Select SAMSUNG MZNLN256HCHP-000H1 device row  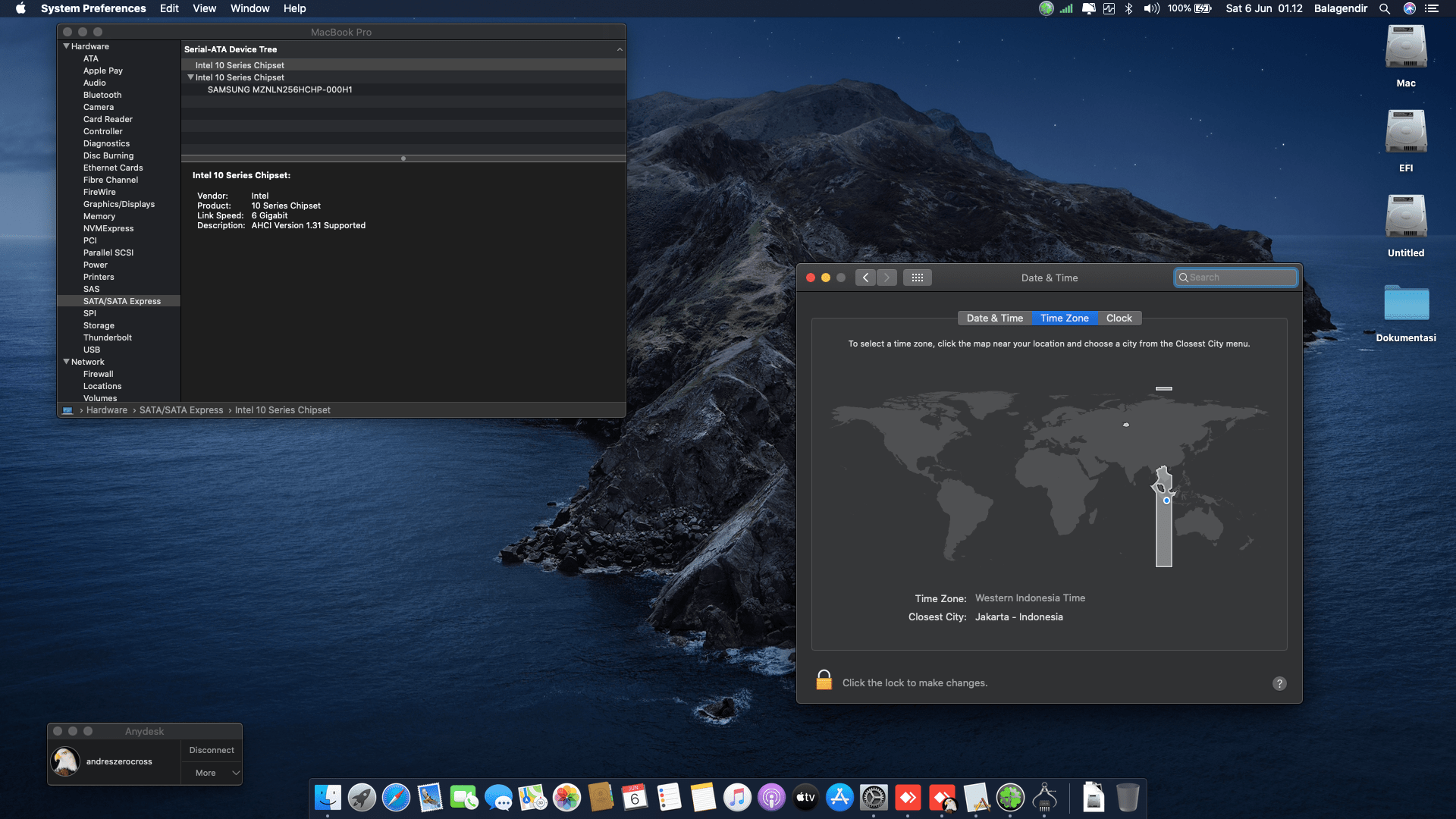click(x=403, y=89)
